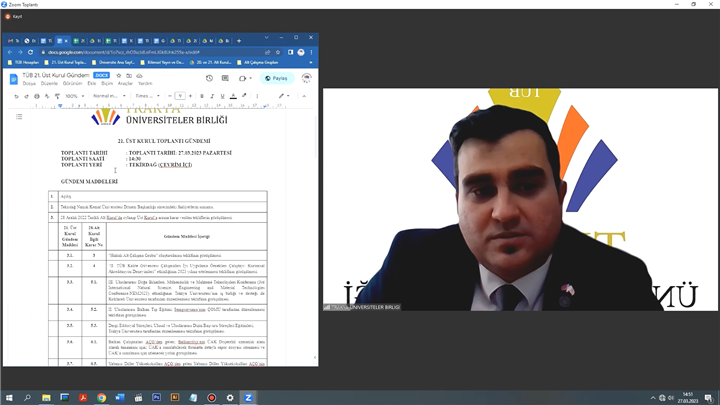Open the Google account avatar in Docs
The width and height of the screenshot is (720, 405).
click(x=306, y=78)
